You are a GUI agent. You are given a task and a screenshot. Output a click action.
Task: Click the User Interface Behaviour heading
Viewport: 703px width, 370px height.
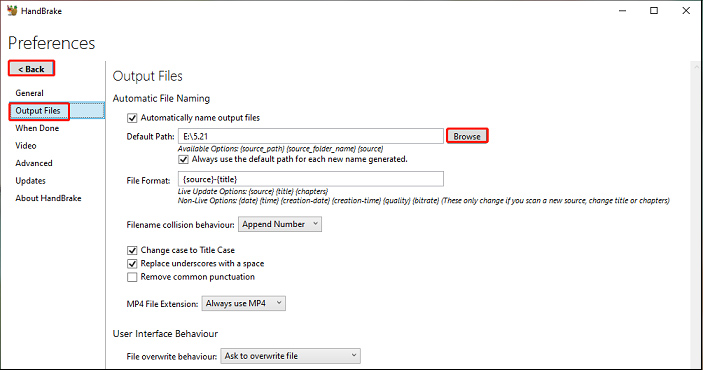coord(165,334)
